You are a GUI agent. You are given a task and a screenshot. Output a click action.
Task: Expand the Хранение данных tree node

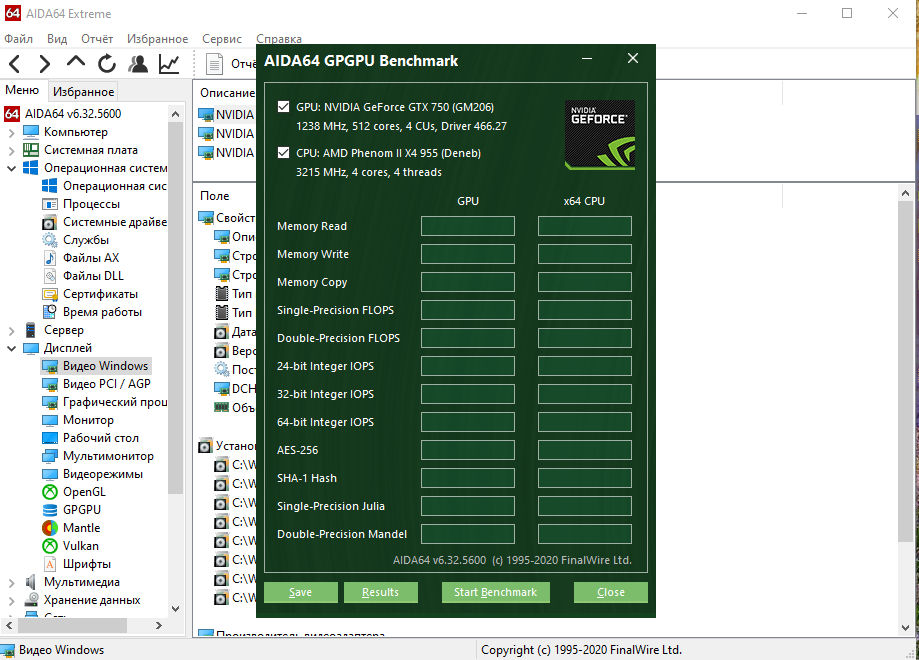[x=12, y=601]
